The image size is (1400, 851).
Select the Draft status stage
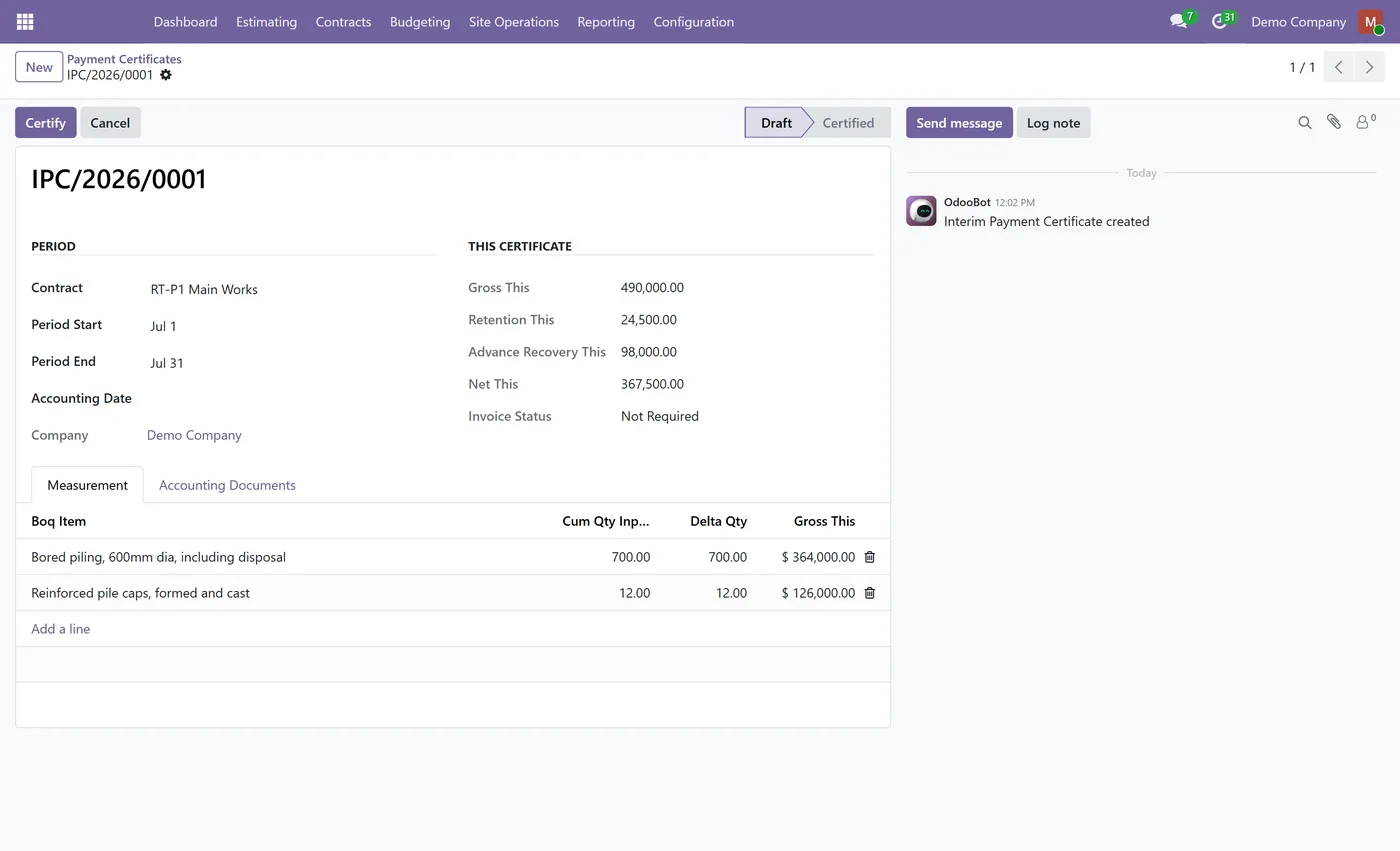pyautogui.click(x=775, y=123)
